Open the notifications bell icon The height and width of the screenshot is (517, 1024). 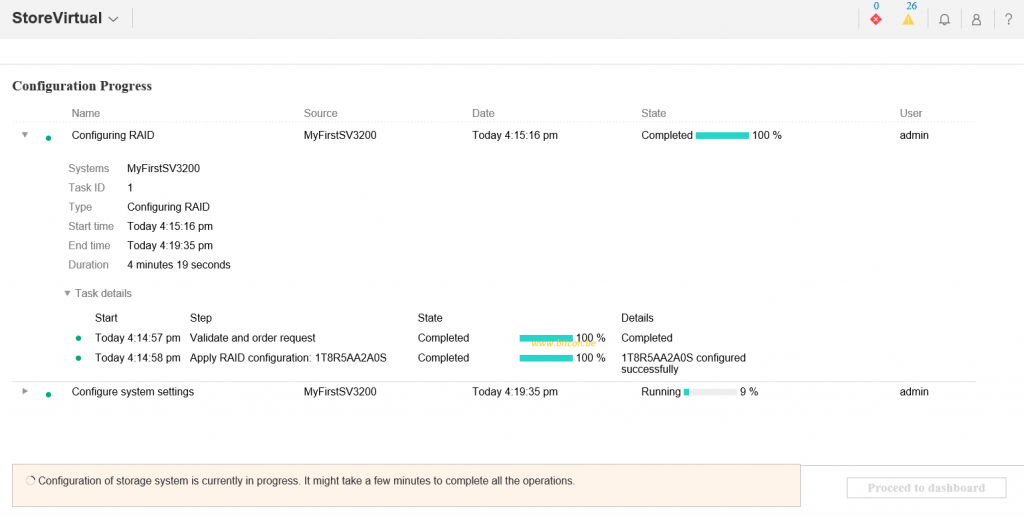[x=944, y=19]
